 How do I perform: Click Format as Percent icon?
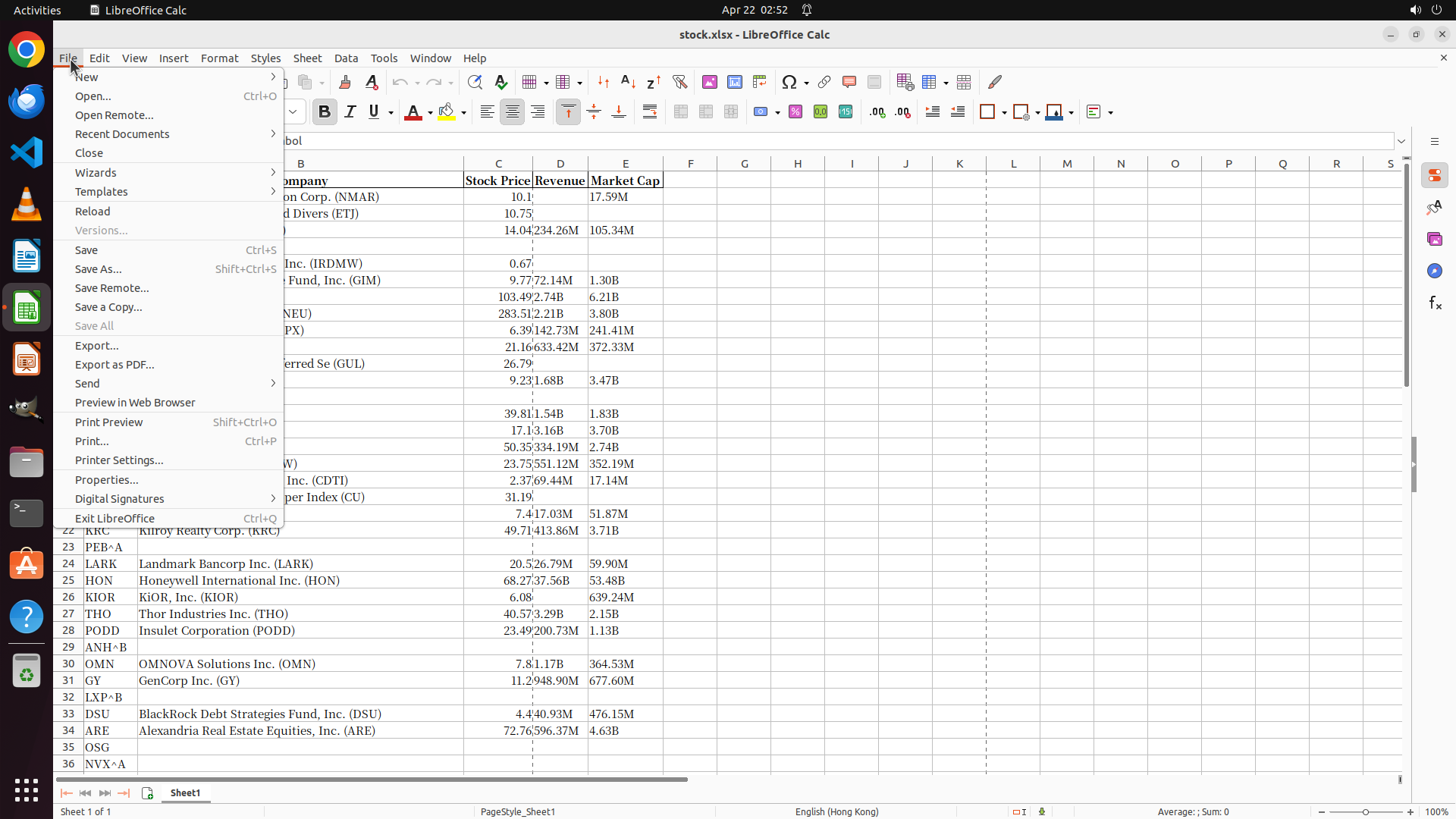click(x=795, y=112)
